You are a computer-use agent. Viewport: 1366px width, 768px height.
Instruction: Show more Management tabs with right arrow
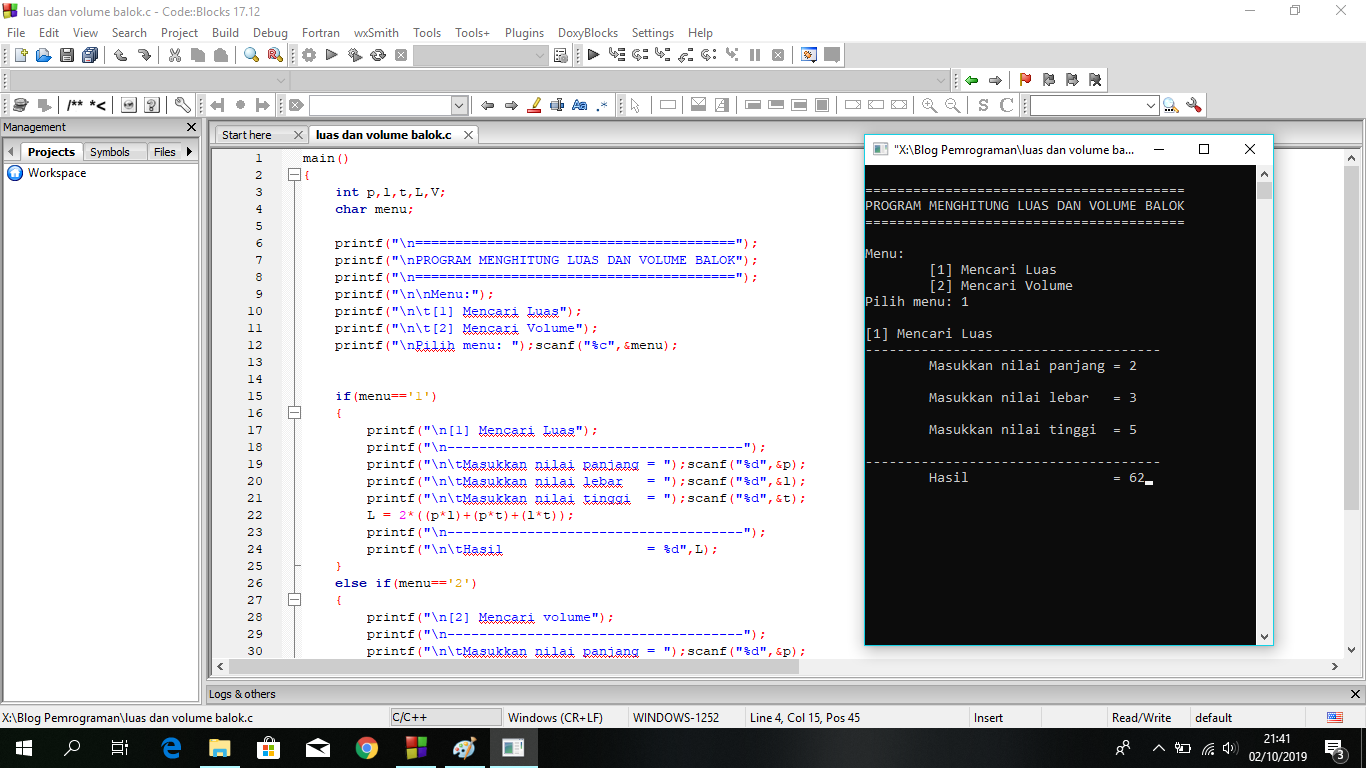(x=189, y=152)
